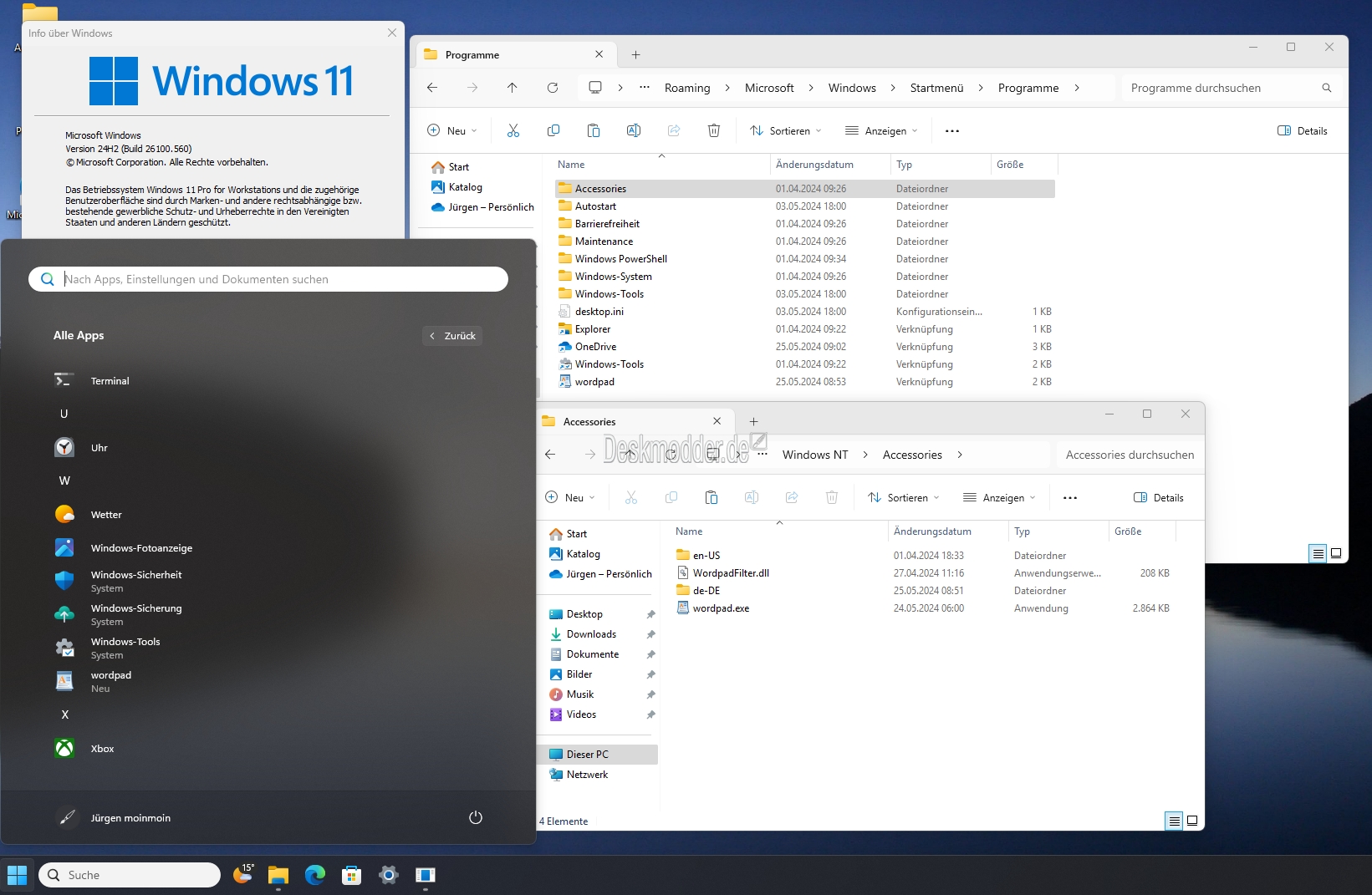Click Startmenü breadcrumb in address bar
This screenshot has width=1372, height=895.
[936, 88]
